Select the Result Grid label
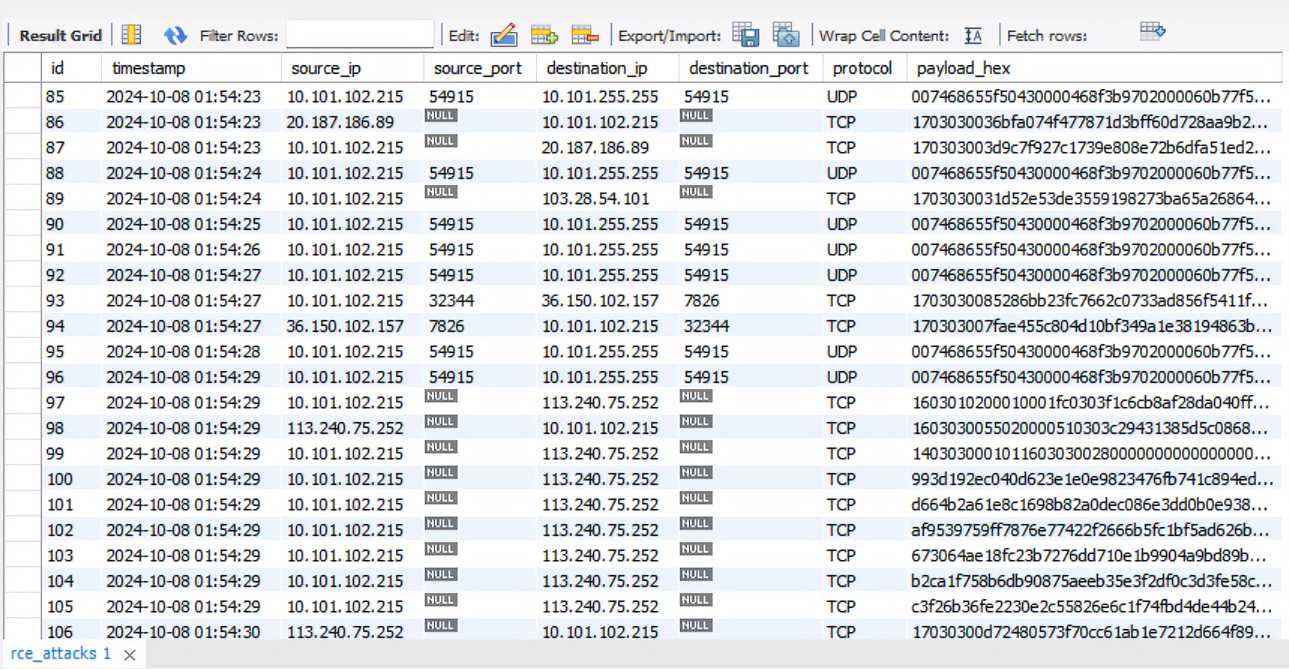Viewport: 1289px width, 669px height. [x=61, y=36]
